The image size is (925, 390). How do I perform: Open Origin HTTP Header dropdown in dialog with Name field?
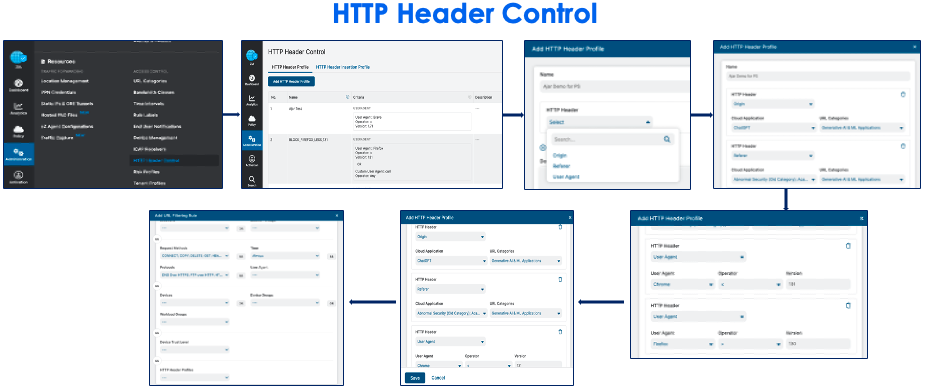pyautogui.click(x=772, y=104)
